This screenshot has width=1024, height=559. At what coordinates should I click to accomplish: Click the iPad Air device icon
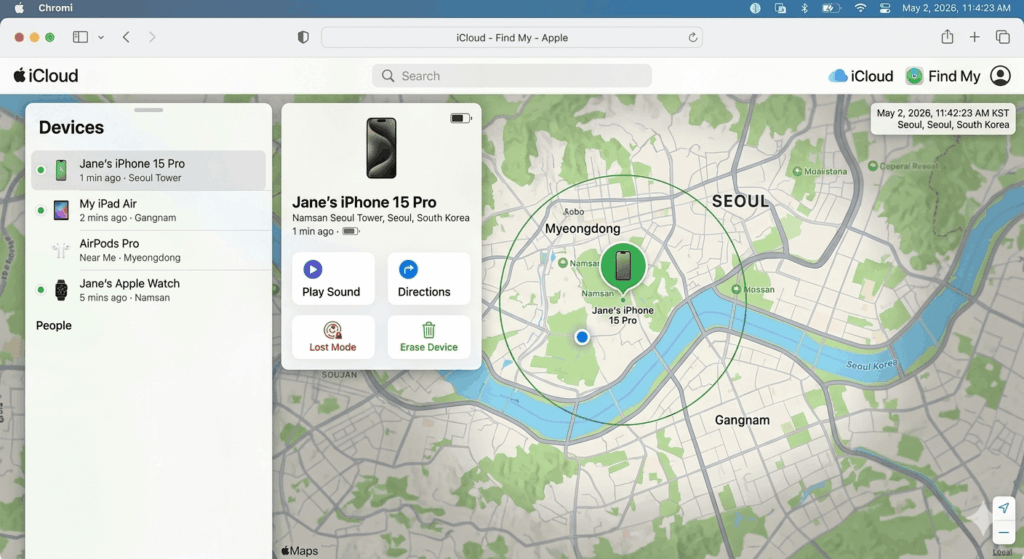pyautogui.click(x=61, y=210)
